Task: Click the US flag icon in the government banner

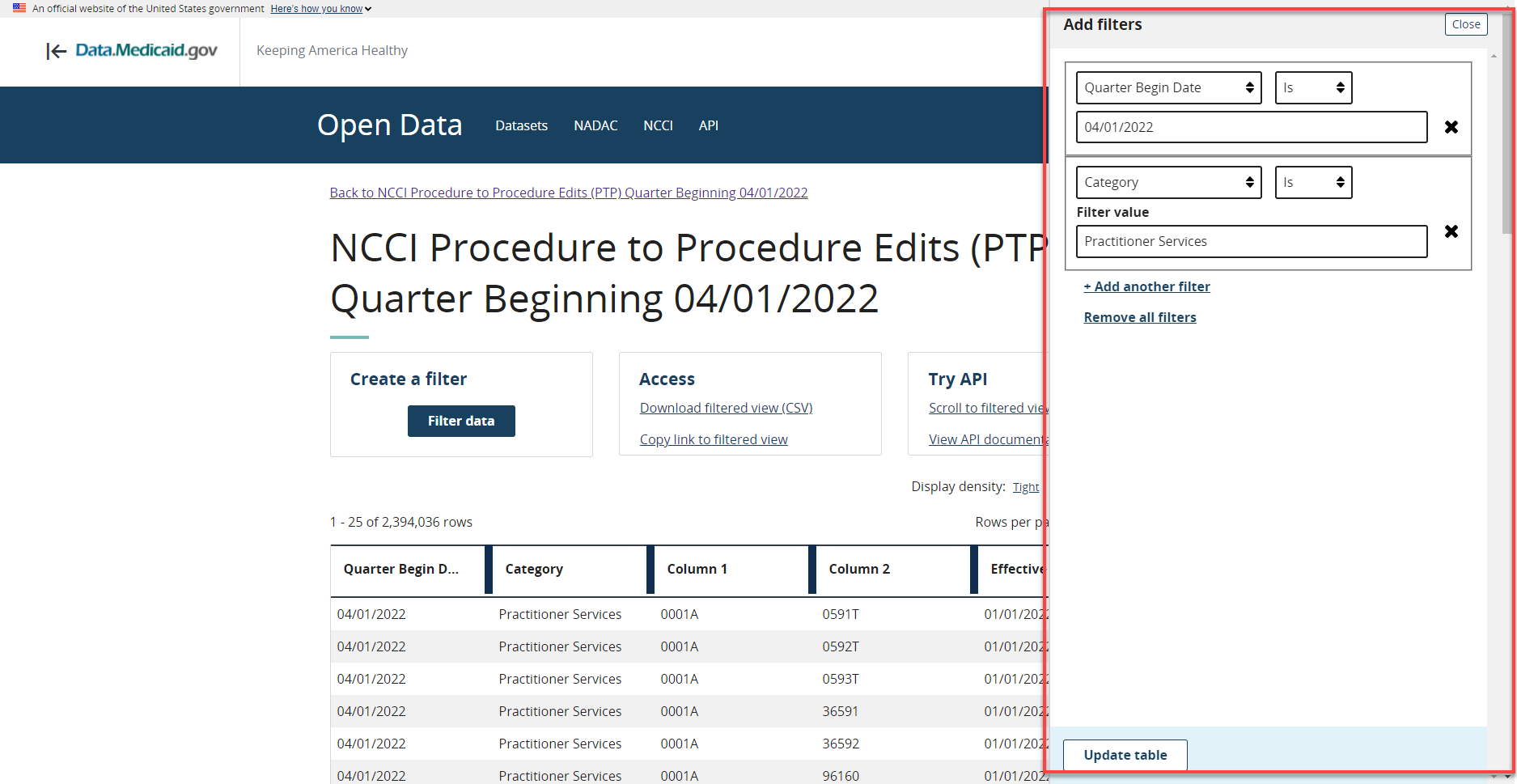Action: point(18,8)
